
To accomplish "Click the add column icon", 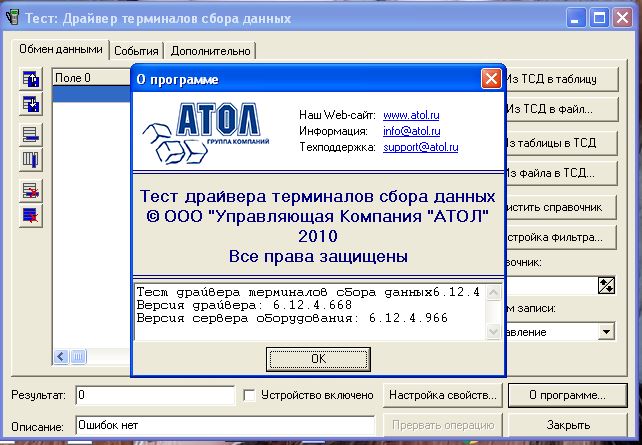I will (x=31, y=158).
